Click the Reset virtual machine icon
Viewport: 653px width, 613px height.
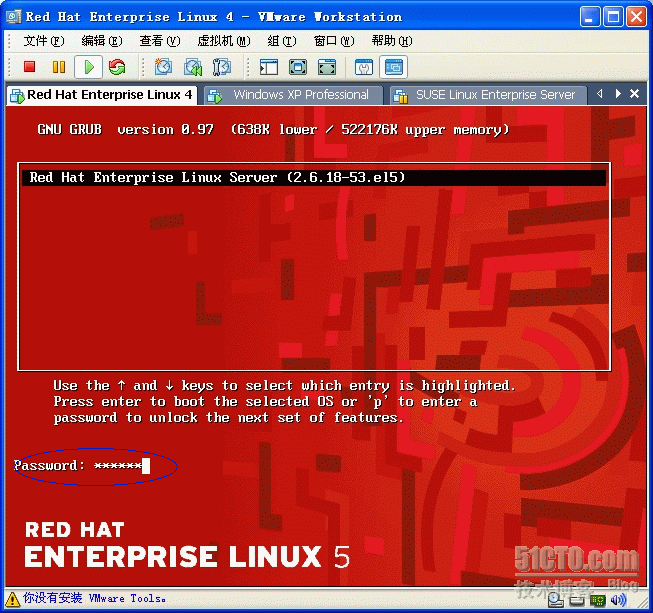click(117, 67)
